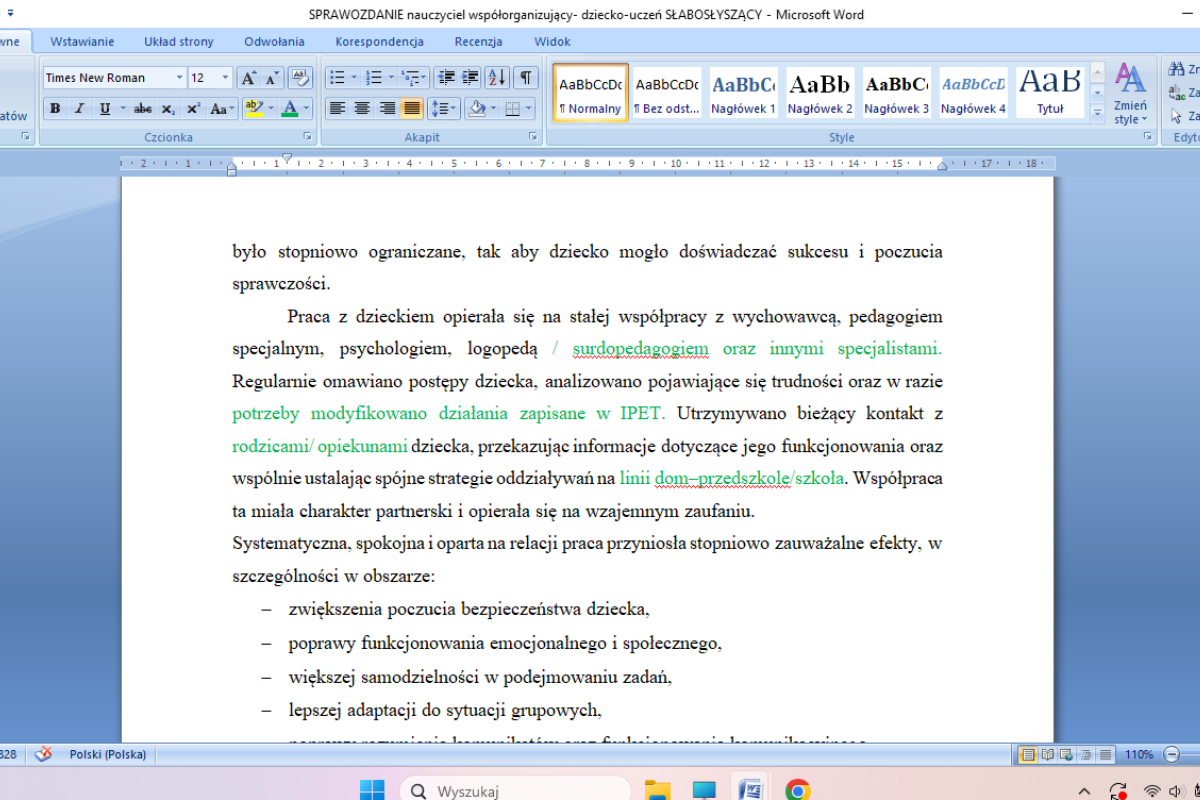Viewport: 1200px width, 800px height.
Task: Open the Układ strony tab
Action: coord(179,42)
